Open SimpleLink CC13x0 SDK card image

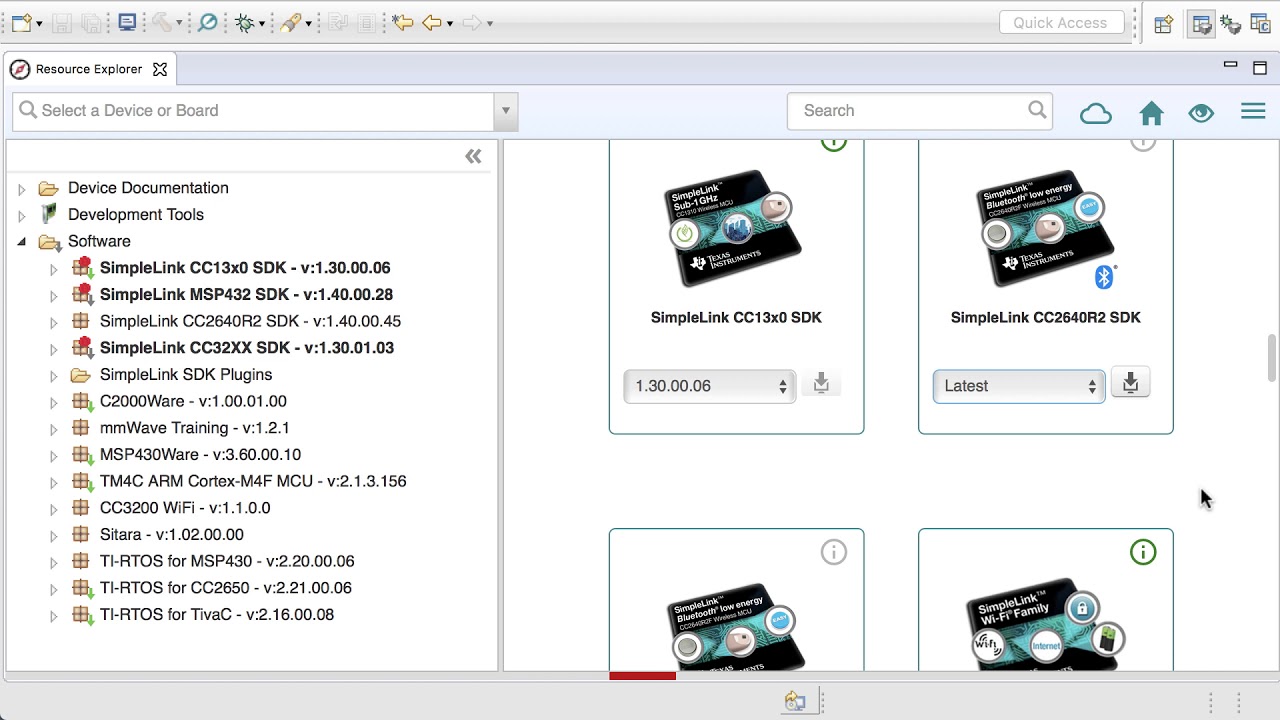click(733, 228)
